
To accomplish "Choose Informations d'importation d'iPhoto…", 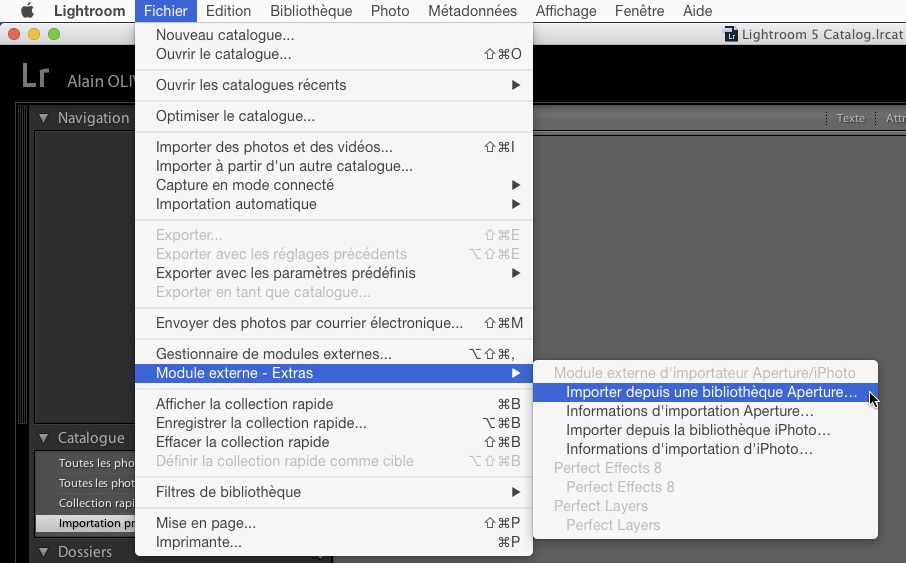I will (705, 449).
